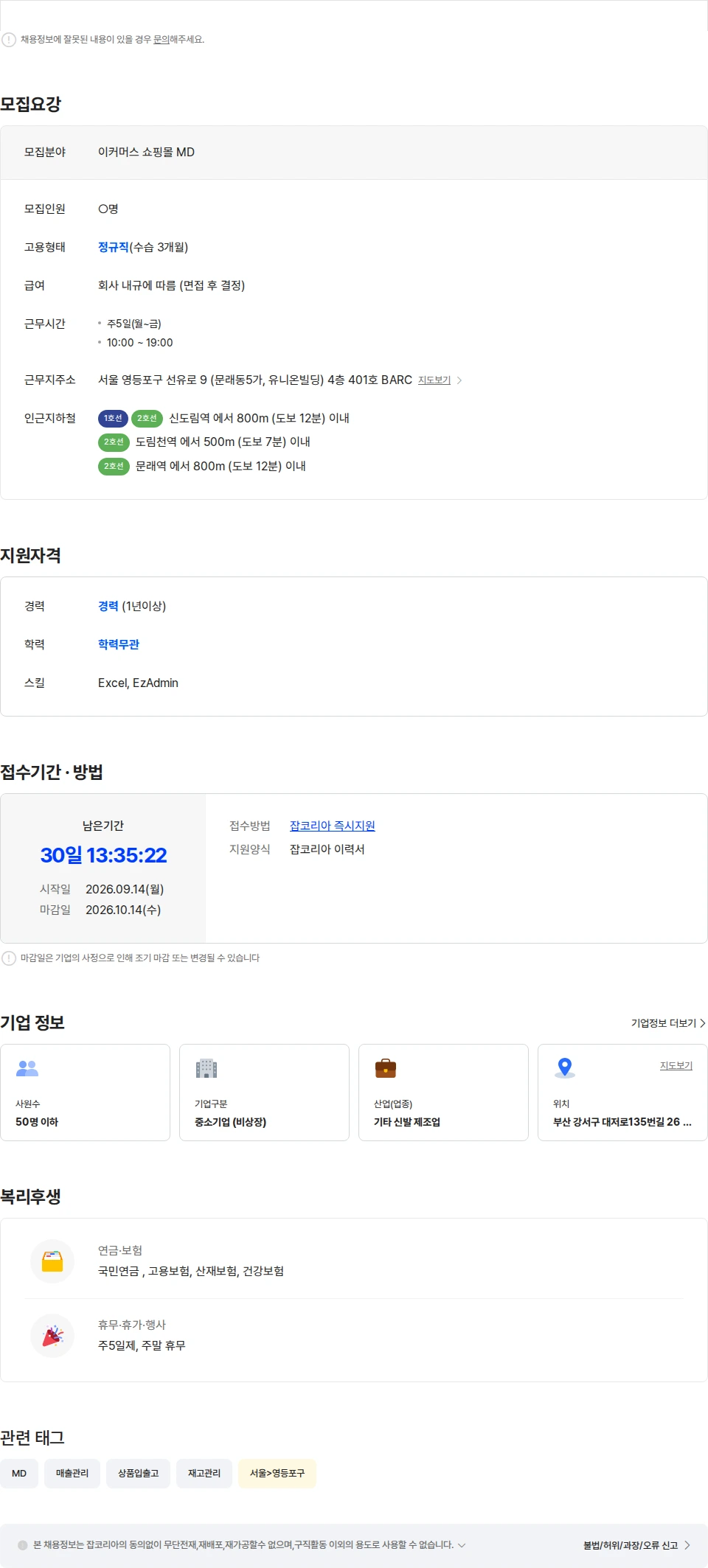Viewport: 708px width, 1568px height.
Task: Click the info icon beside 마감일 notice
Action: click(x=9, y=958)
